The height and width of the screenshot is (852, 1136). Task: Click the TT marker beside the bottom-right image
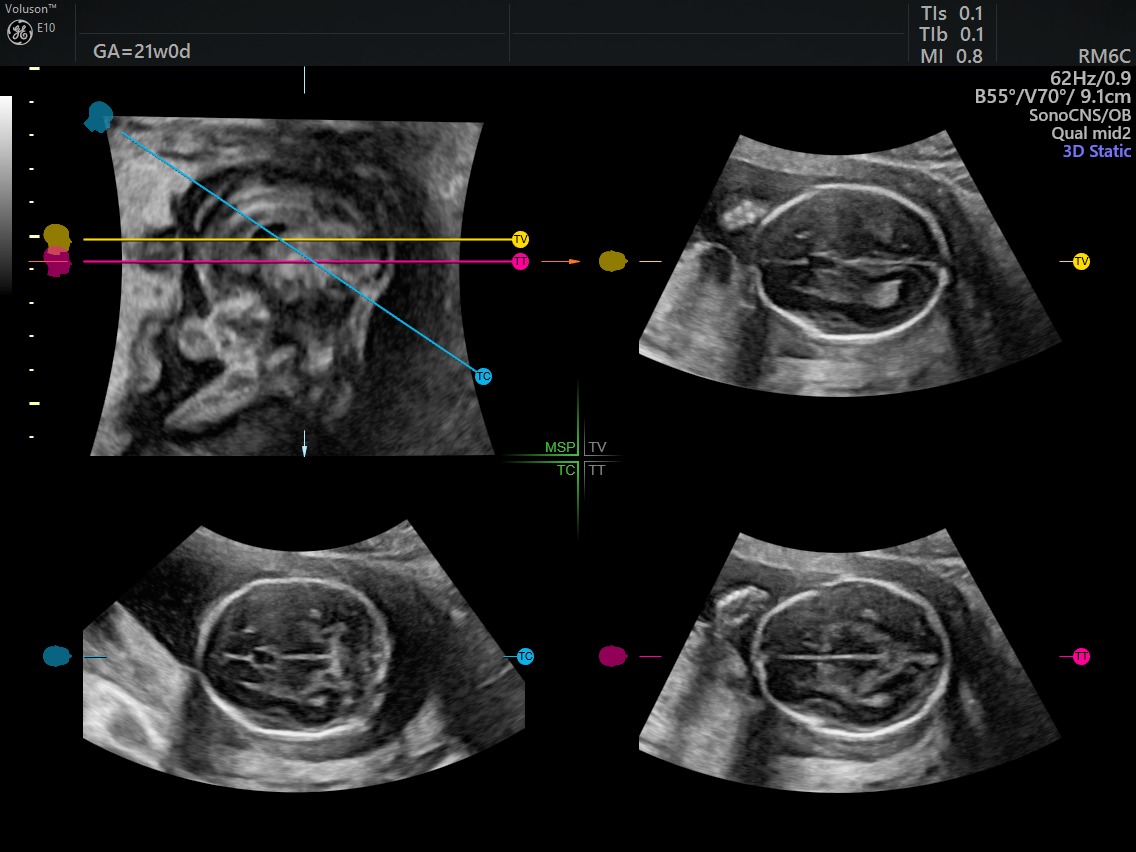tap(1081, 657)
